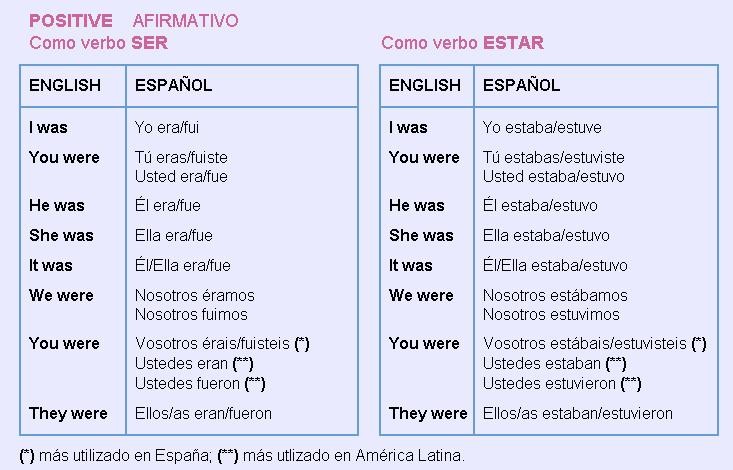
Task: Click the pink POSITIVE heading
Action: (x=70, y=20)
